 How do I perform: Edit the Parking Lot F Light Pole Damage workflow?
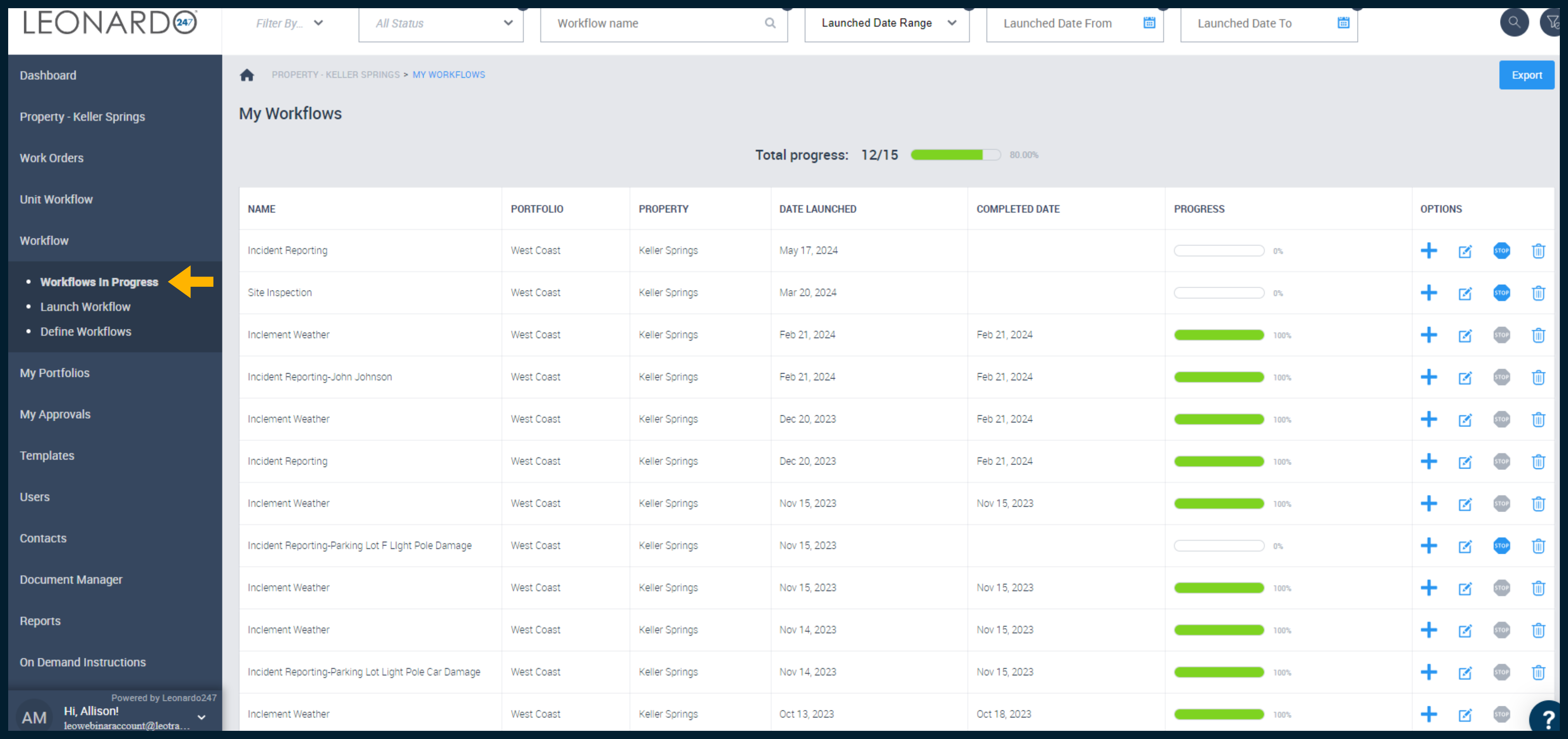[x=1464, y=546]
